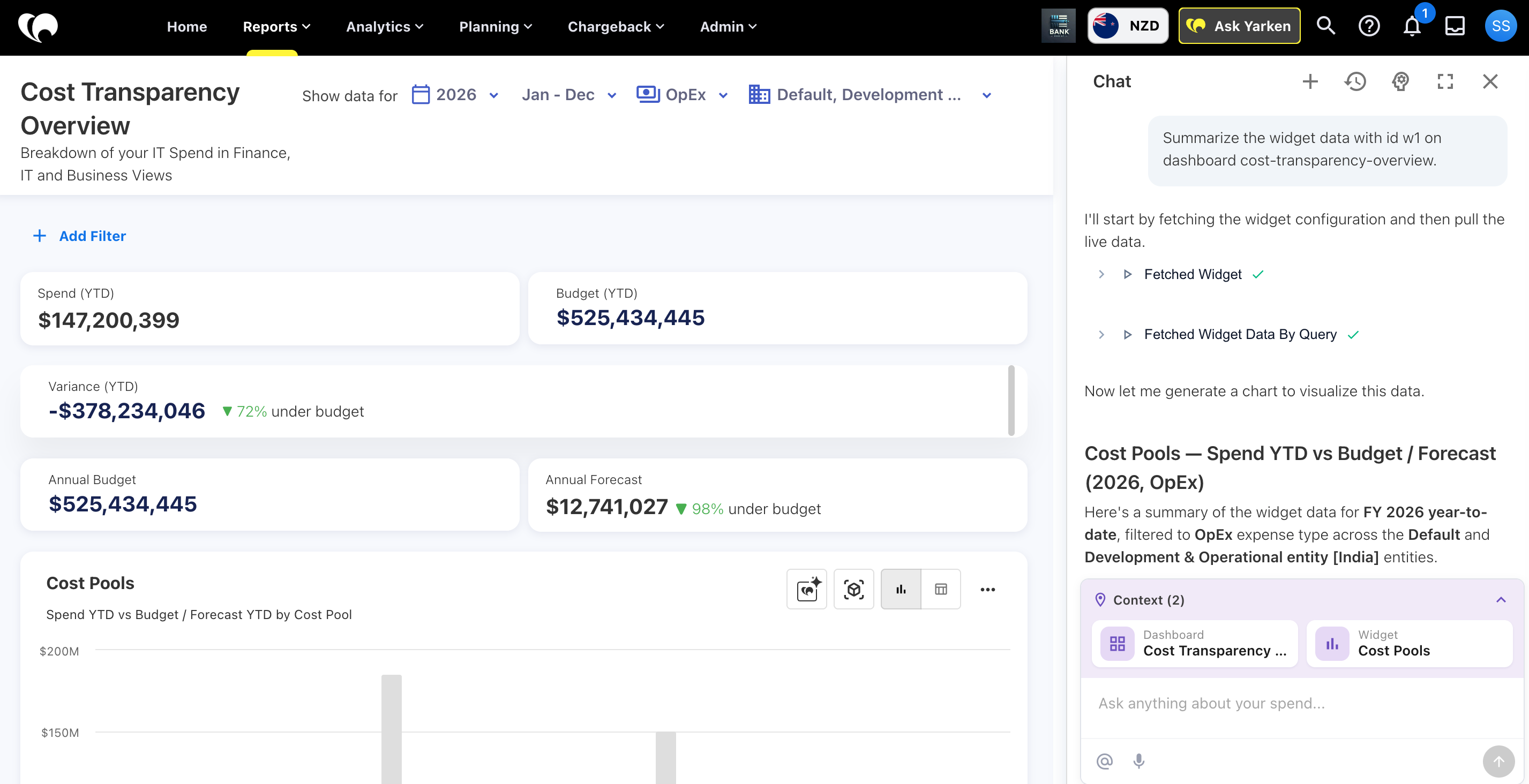This screenshot has width=1529, height=784.
Task: Open the bank tenant icon
Action: point(1058,26)
